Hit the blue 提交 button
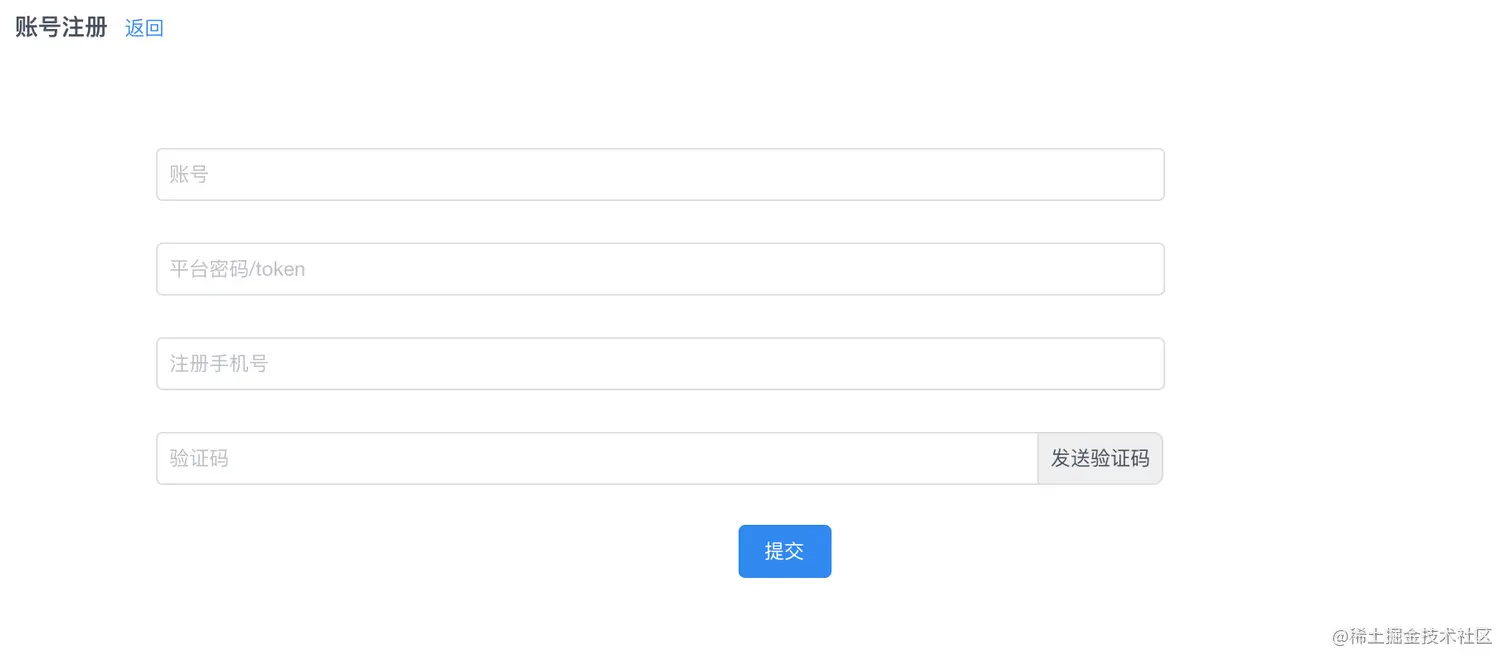 (784, 551)
